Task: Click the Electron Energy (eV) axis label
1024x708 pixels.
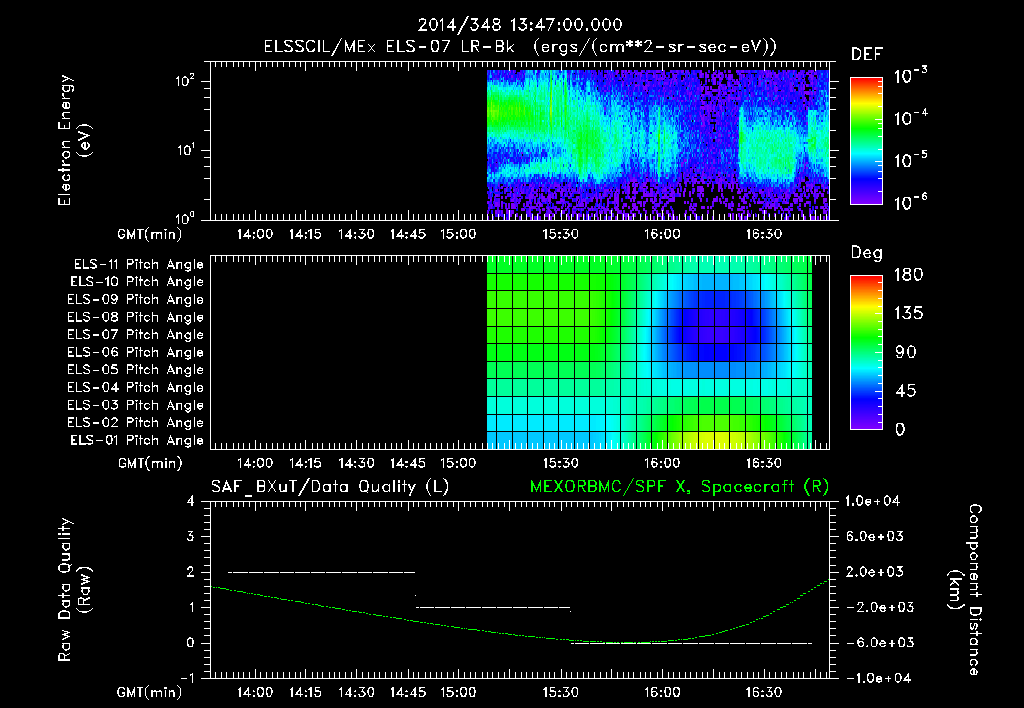Action: point(74,140)
